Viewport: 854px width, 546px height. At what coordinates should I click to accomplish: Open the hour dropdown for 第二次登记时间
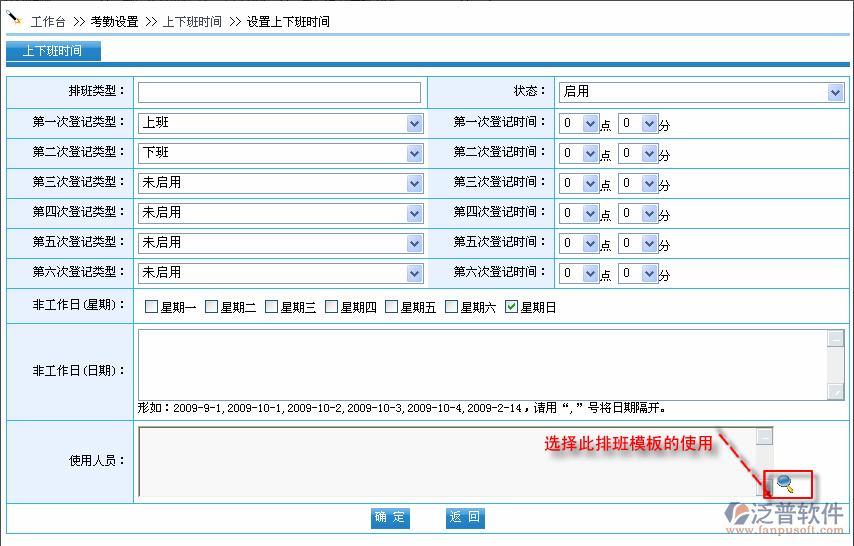(x=579, y=153)
